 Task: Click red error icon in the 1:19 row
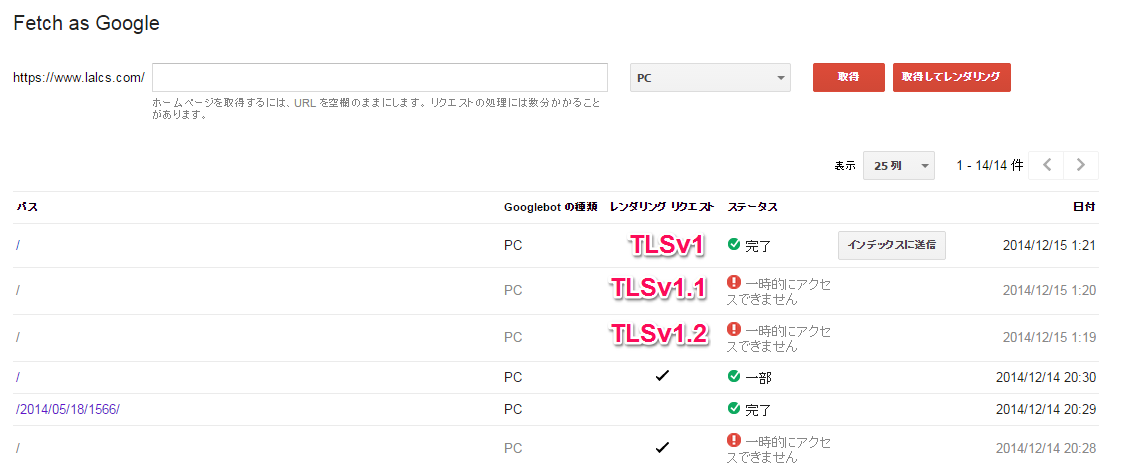734,329
